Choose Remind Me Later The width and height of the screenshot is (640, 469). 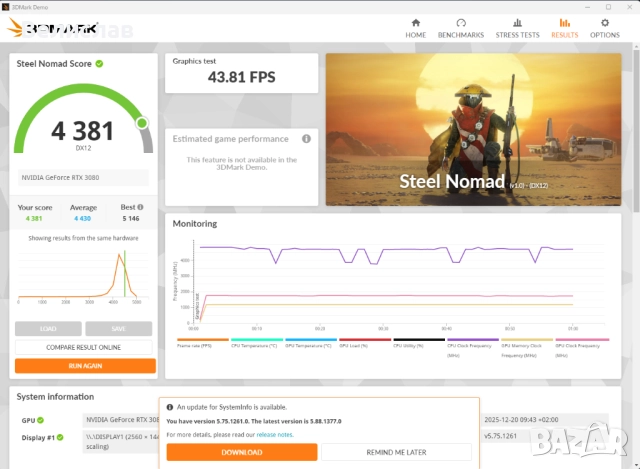396,452
